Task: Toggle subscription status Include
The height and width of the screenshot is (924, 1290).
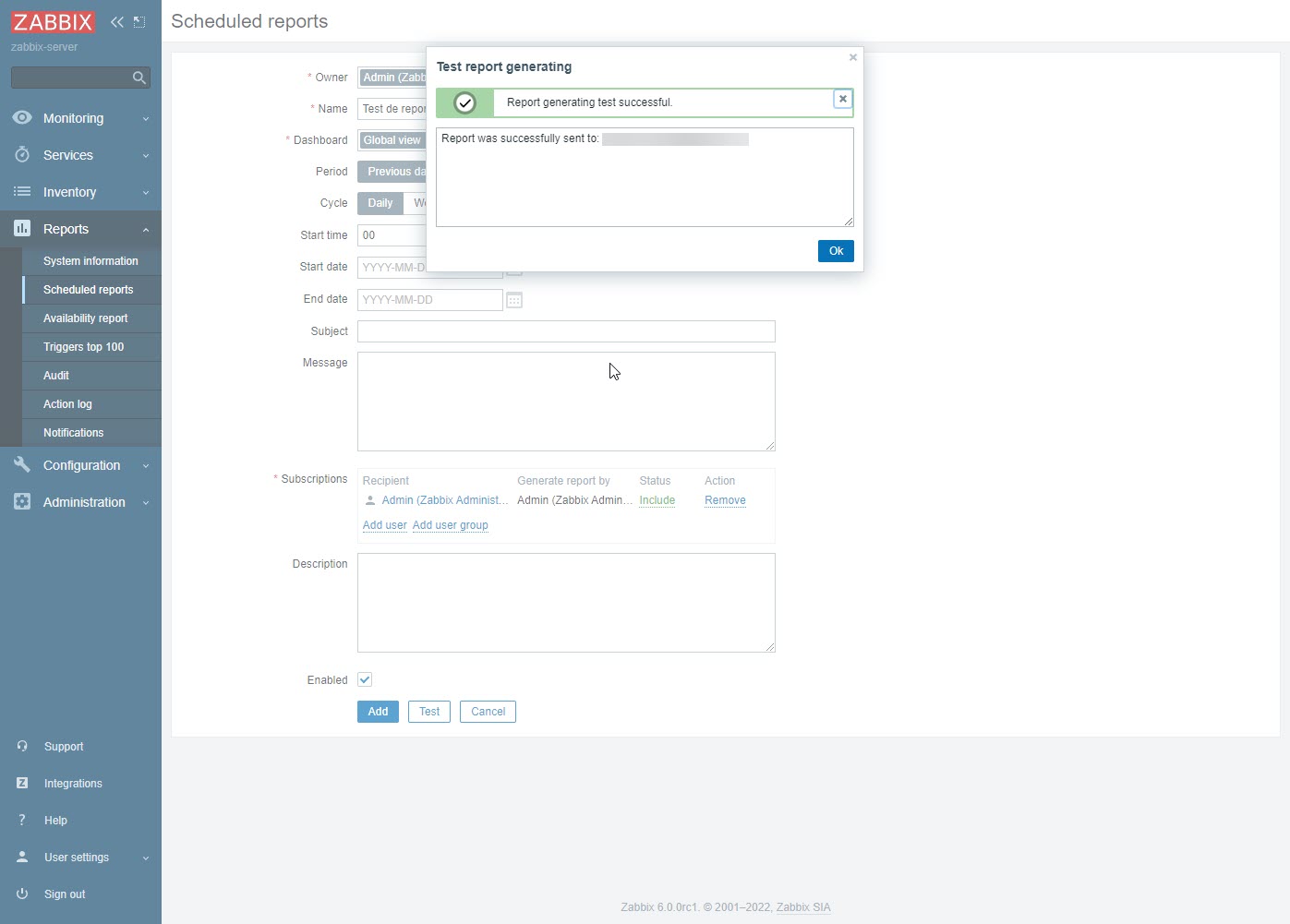Action: click(657, 500)
